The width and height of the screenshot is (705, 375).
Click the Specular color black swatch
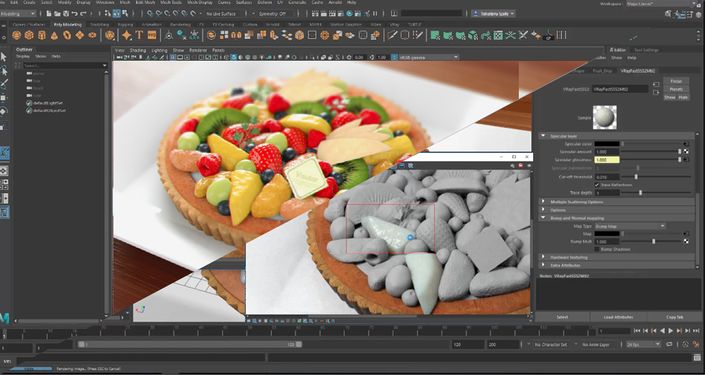tap(607, 144)
